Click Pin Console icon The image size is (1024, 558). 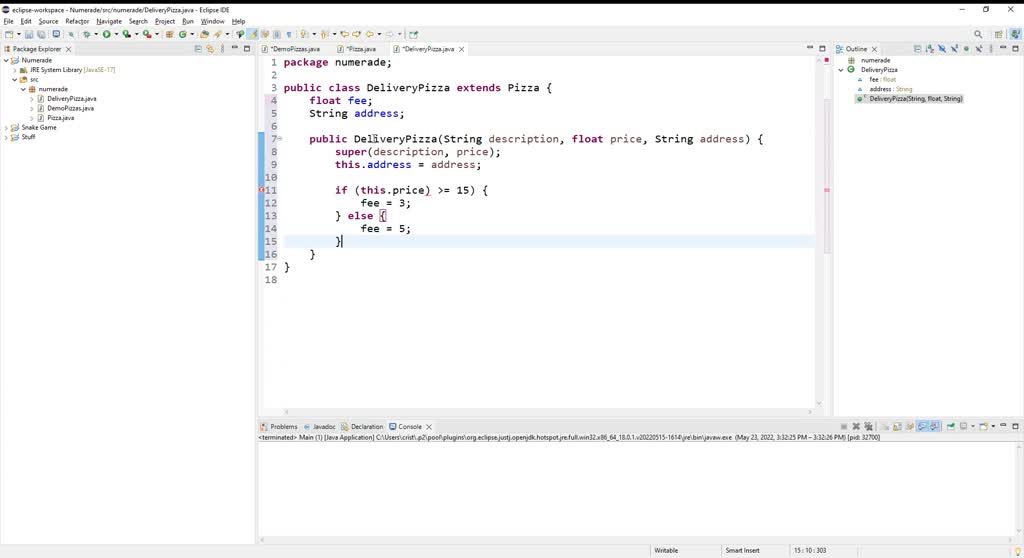tap(951, 426)
